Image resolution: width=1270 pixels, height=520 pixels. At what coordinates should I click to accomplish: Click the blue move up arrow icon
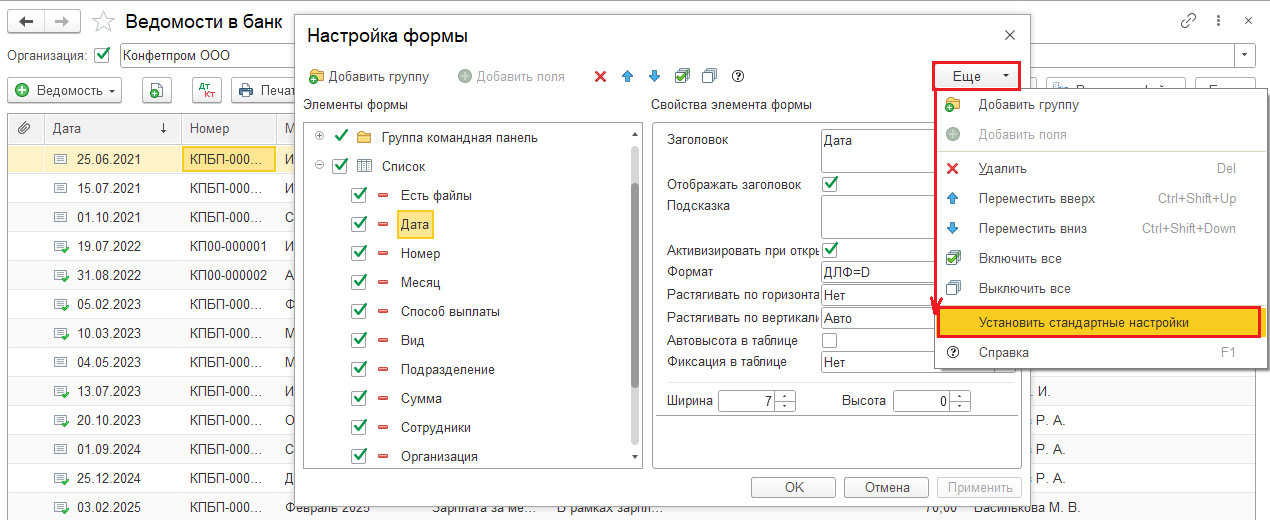(x=628, y=76)
